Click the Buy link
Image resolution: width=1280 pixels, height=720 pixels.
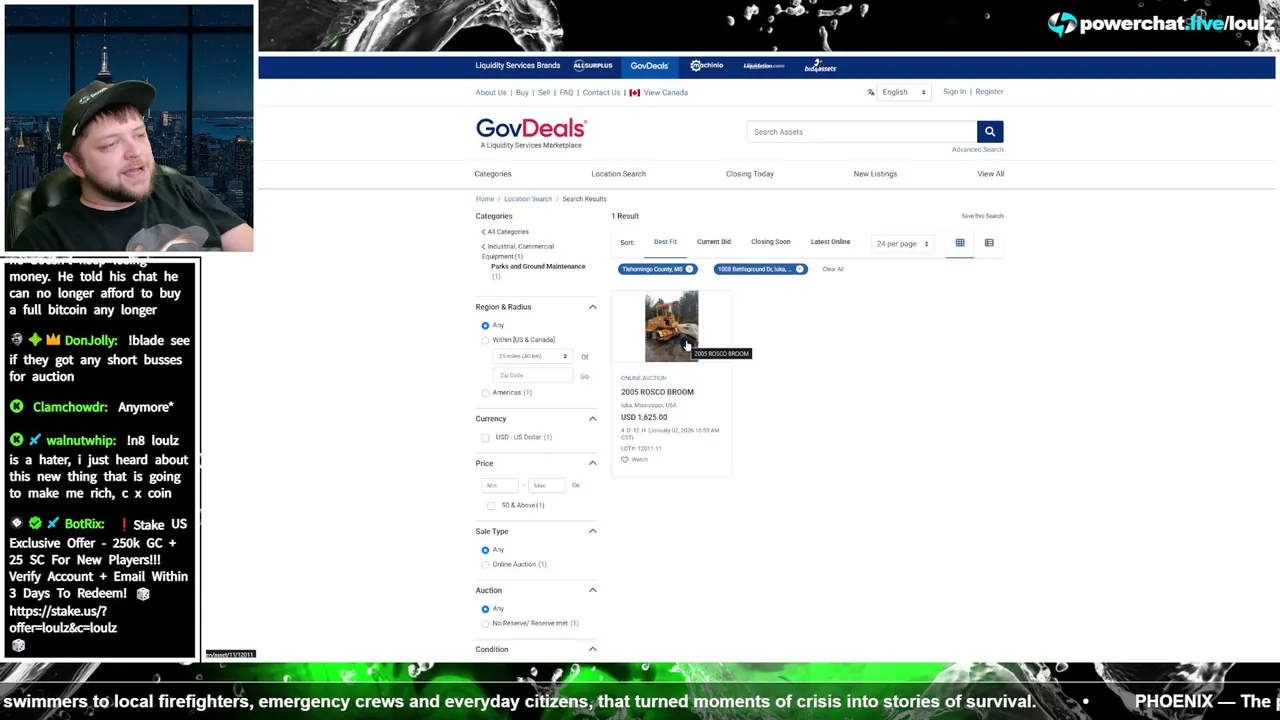(x=522, y=93)
